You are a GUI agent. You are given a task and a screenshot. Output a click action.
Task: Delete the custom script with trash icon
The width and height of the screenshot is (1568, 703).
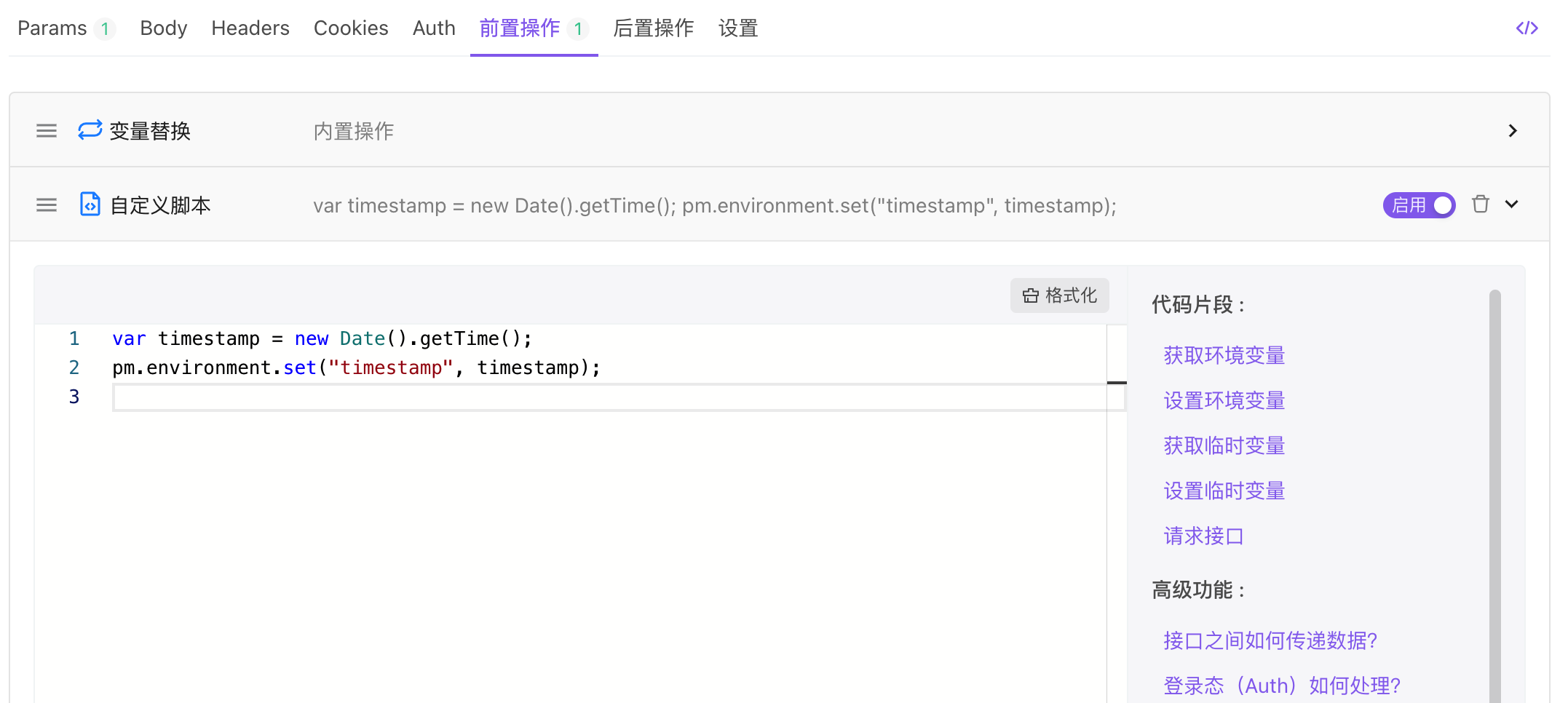coord(1480,204)
